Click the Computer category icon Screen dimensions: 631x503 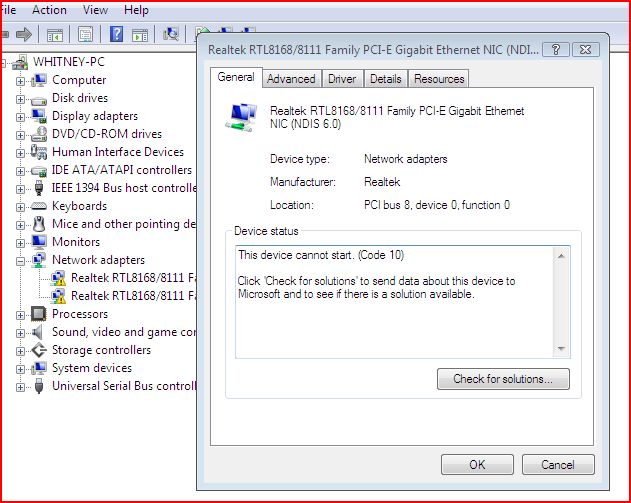coord(39,80)
